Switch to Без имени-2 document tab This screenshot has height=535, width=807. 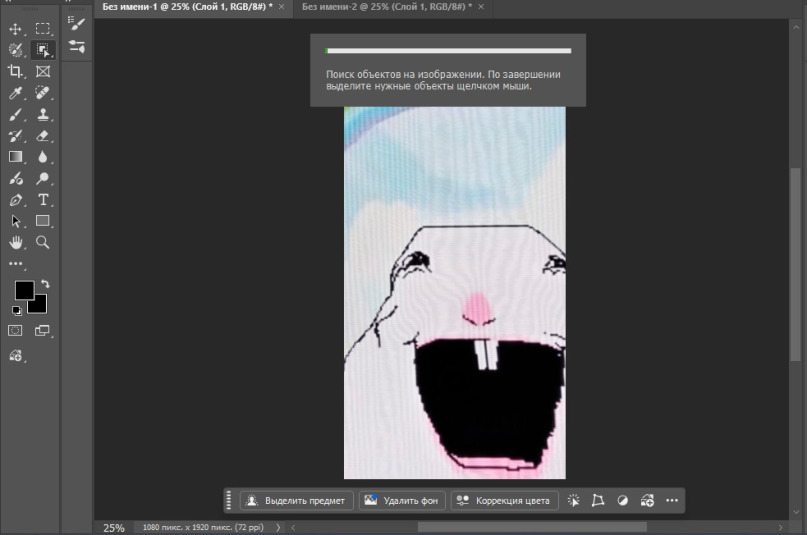tap(387, 7)
